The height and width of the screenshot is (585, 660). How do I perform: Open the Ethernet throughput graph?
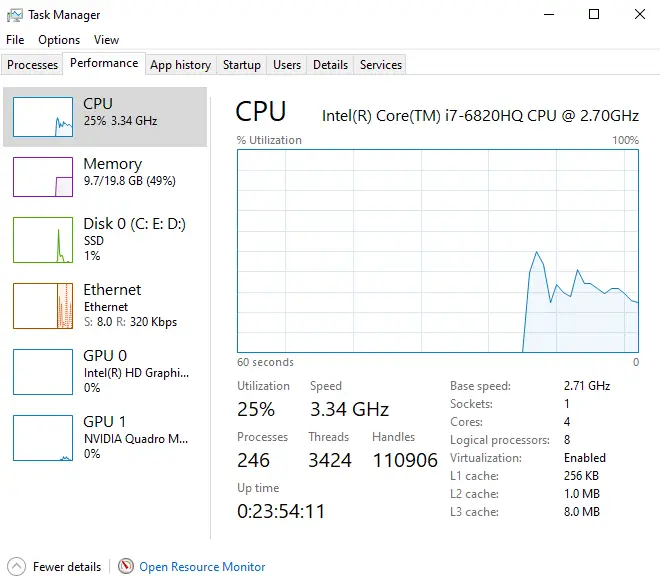pyautogui.click(x=43, y=305)
